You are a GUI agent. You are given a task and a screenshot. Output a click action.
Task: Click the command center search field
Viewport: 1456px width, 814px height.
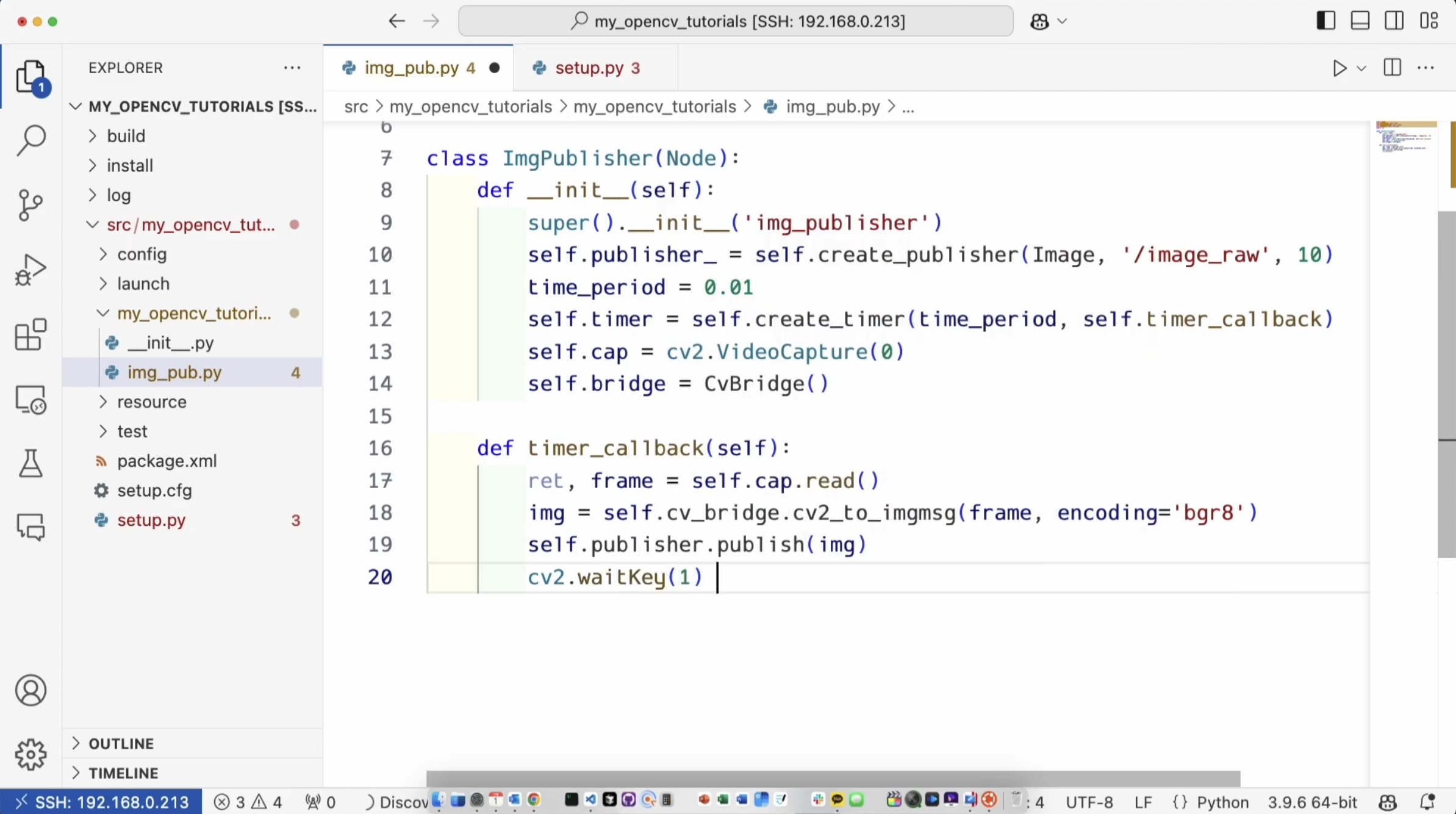click(x=736, y=21)
